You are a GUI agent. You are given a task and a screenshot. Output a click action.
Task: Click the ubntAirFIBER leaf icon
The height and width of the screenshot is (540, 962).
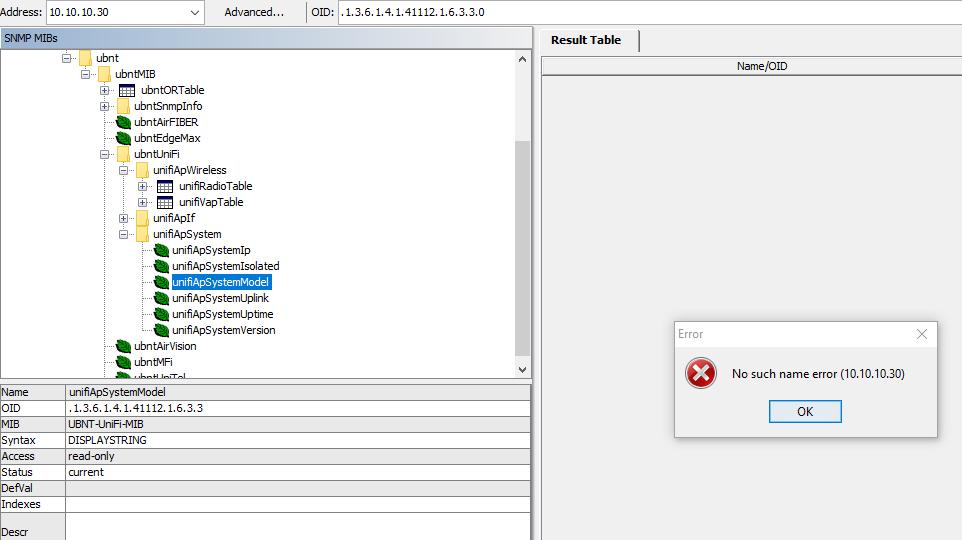(124, 122)
